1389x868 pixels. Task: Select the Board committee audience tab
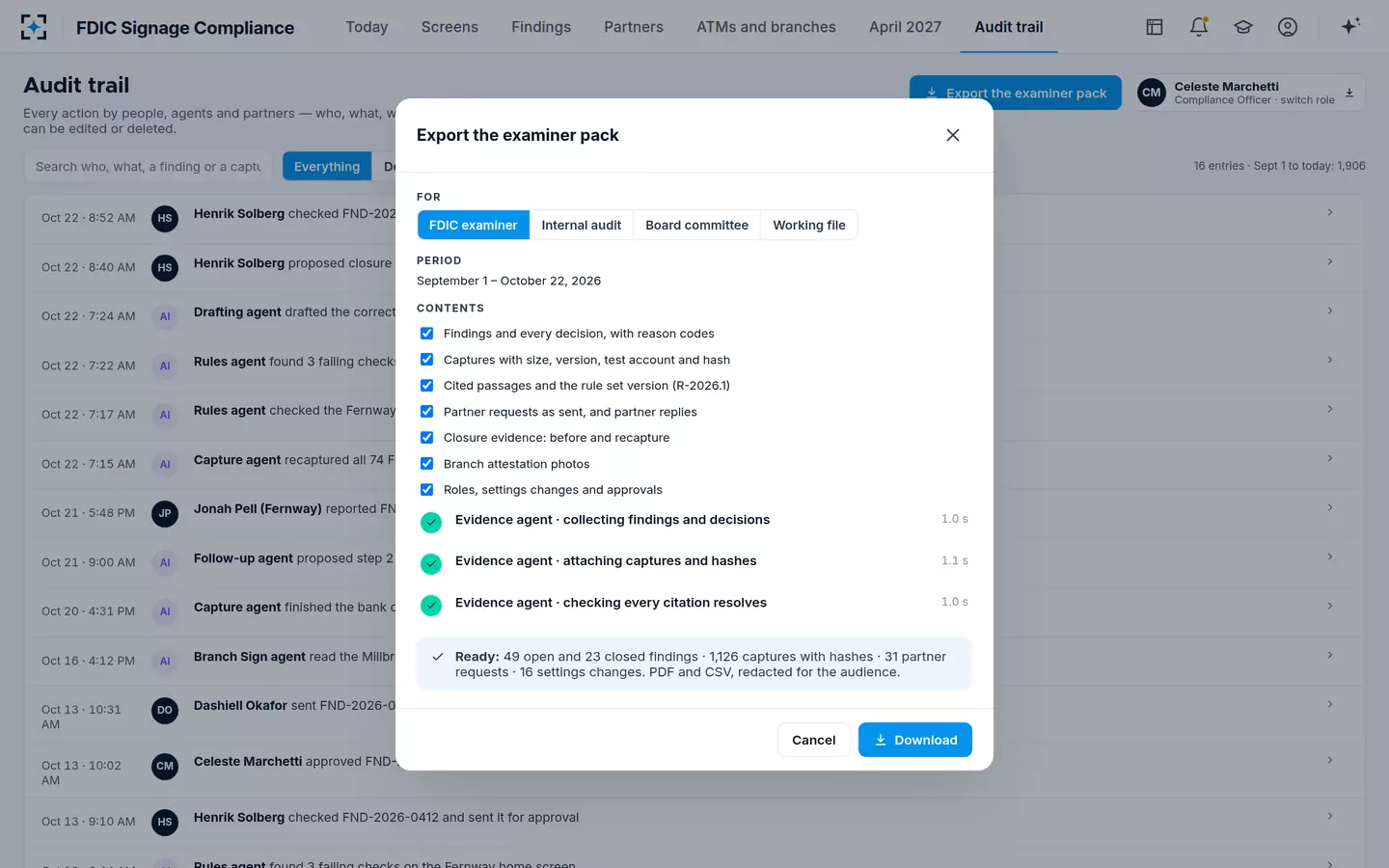tap(697, 225)
